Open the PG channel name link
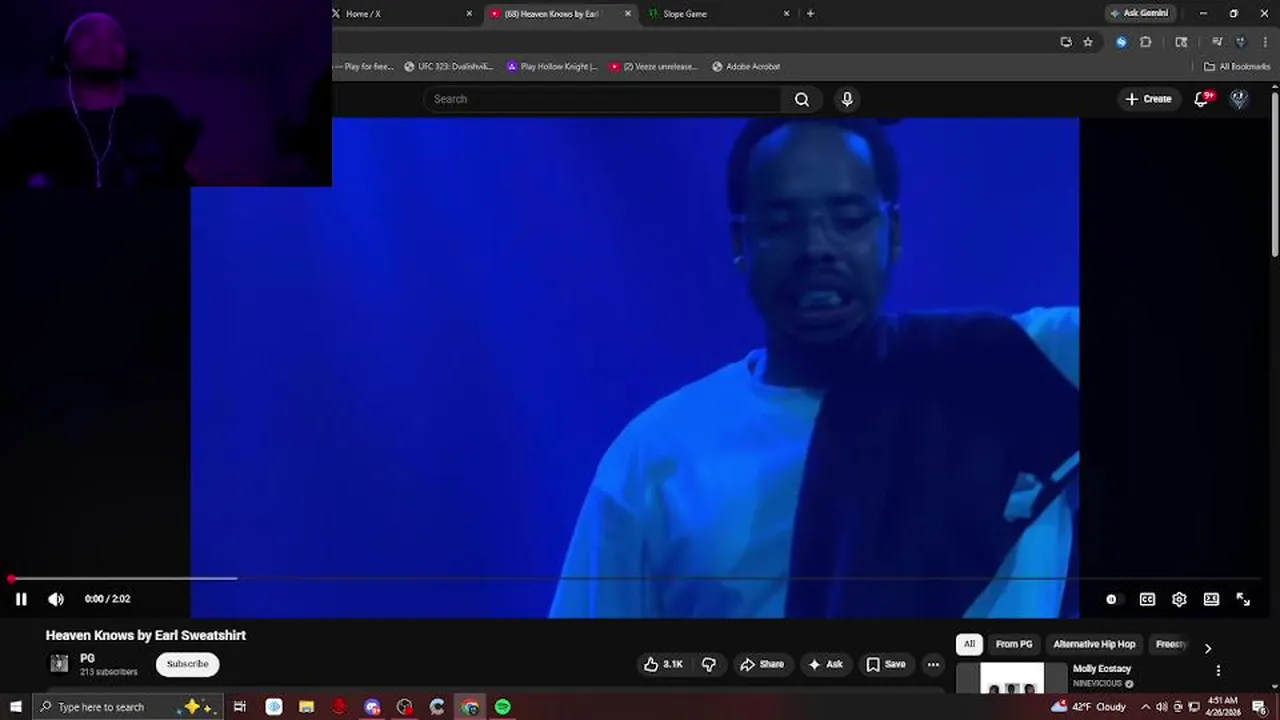Viewport: 1280px width, 720px height. pyautogui.click(x=87, y=658)
